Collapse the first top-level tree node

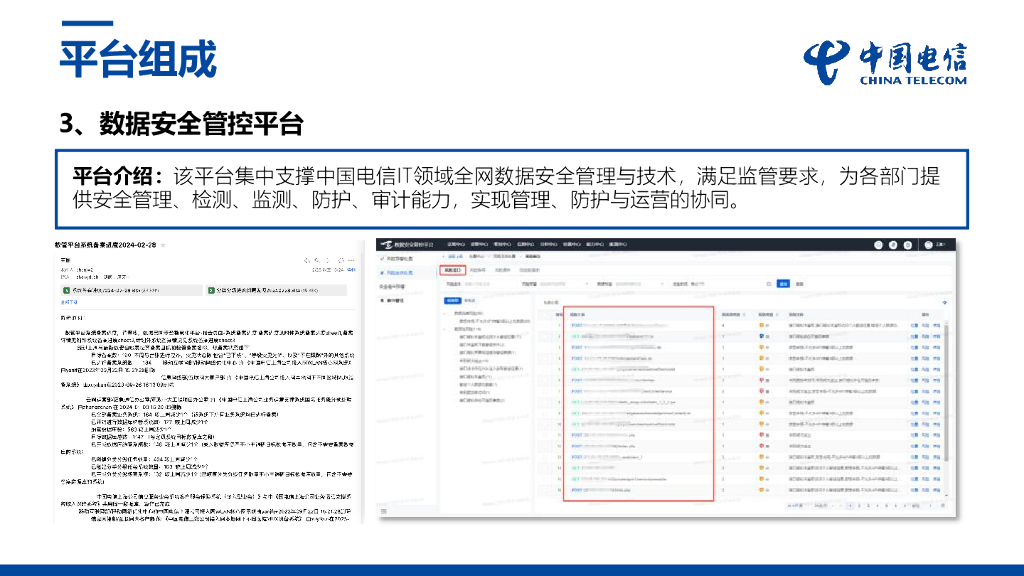tap(444, 313)
